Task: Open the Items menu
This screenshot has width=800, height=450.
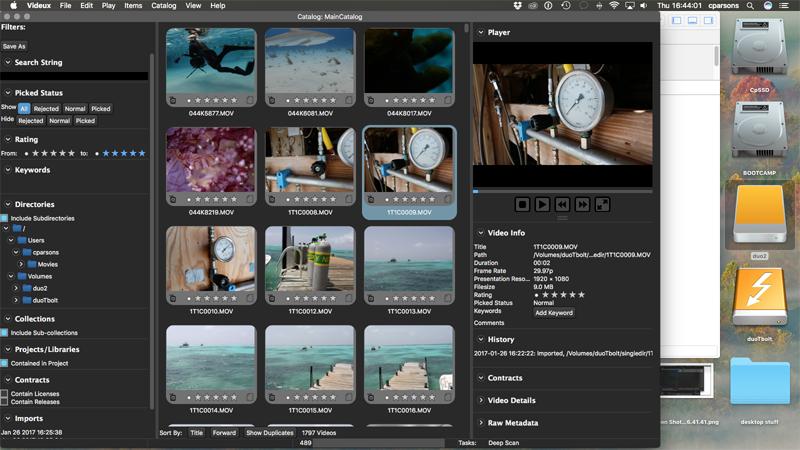Action: pos(133,6)
